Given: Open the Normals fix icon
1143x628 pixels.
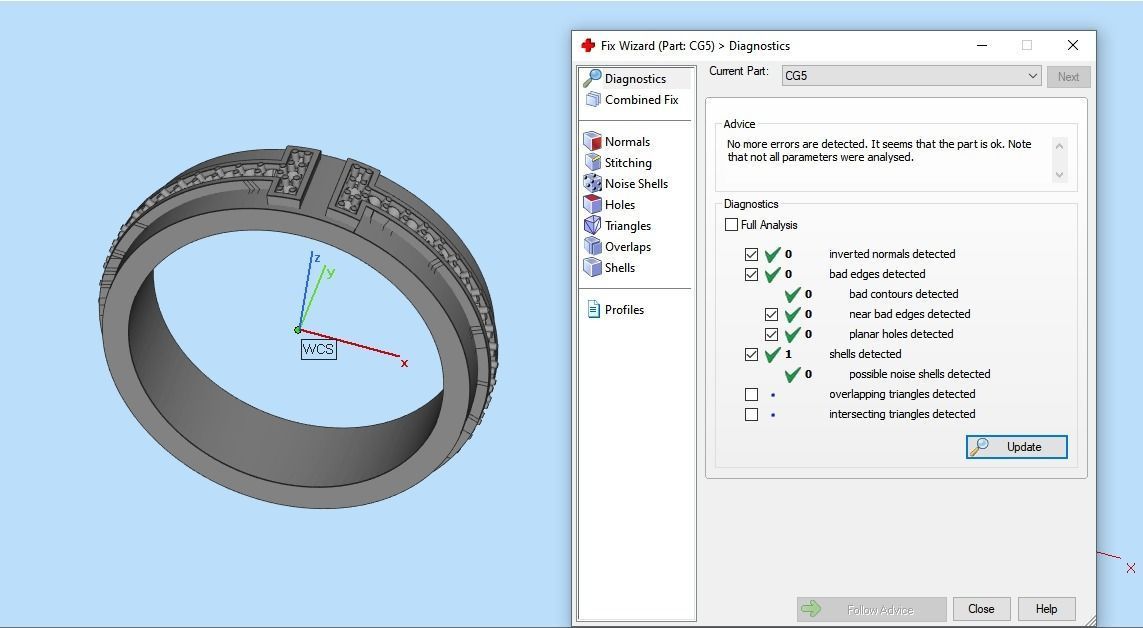Looking at the screenshot, I should click(x=592, y=141).
